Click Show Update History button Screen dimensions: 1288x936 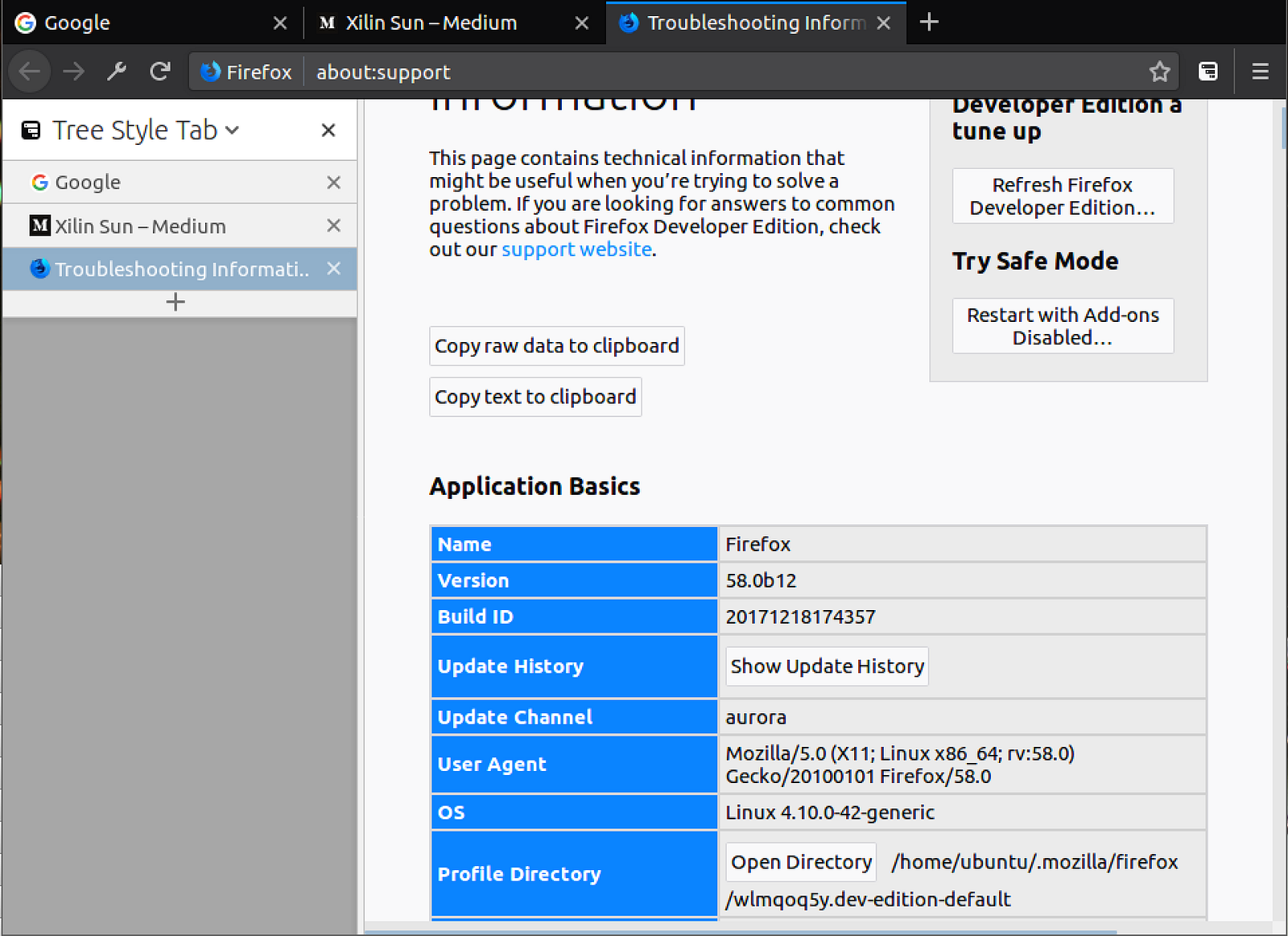(827, 666)
